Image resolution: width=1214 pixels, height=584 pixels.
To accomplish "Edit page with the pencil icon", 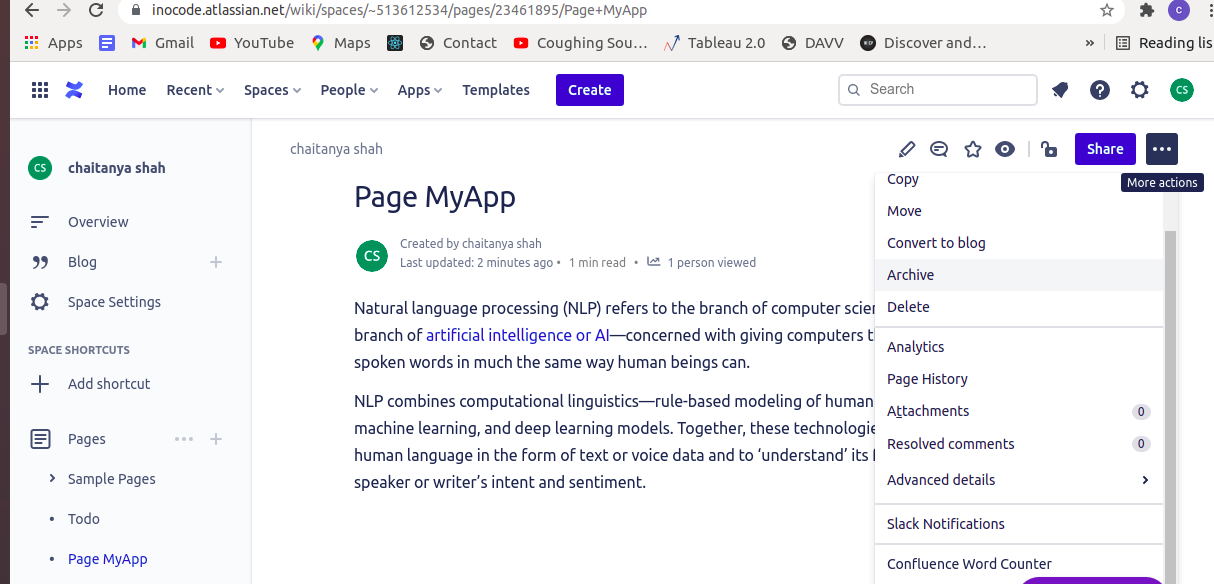I will (x=907, y=149).
